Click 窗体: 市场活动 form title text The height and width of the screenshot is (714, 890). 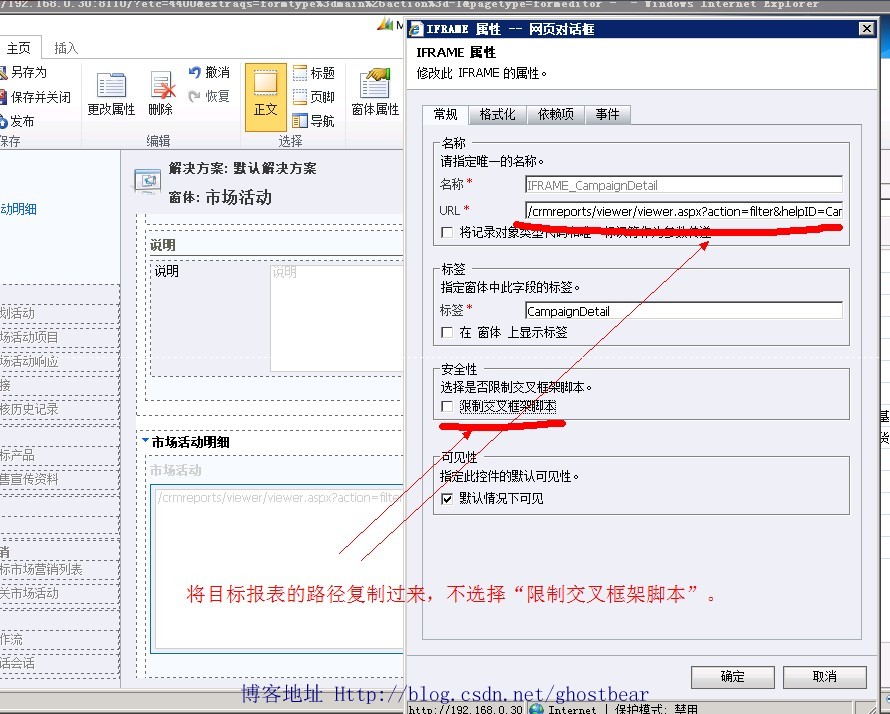pos(220,198)
